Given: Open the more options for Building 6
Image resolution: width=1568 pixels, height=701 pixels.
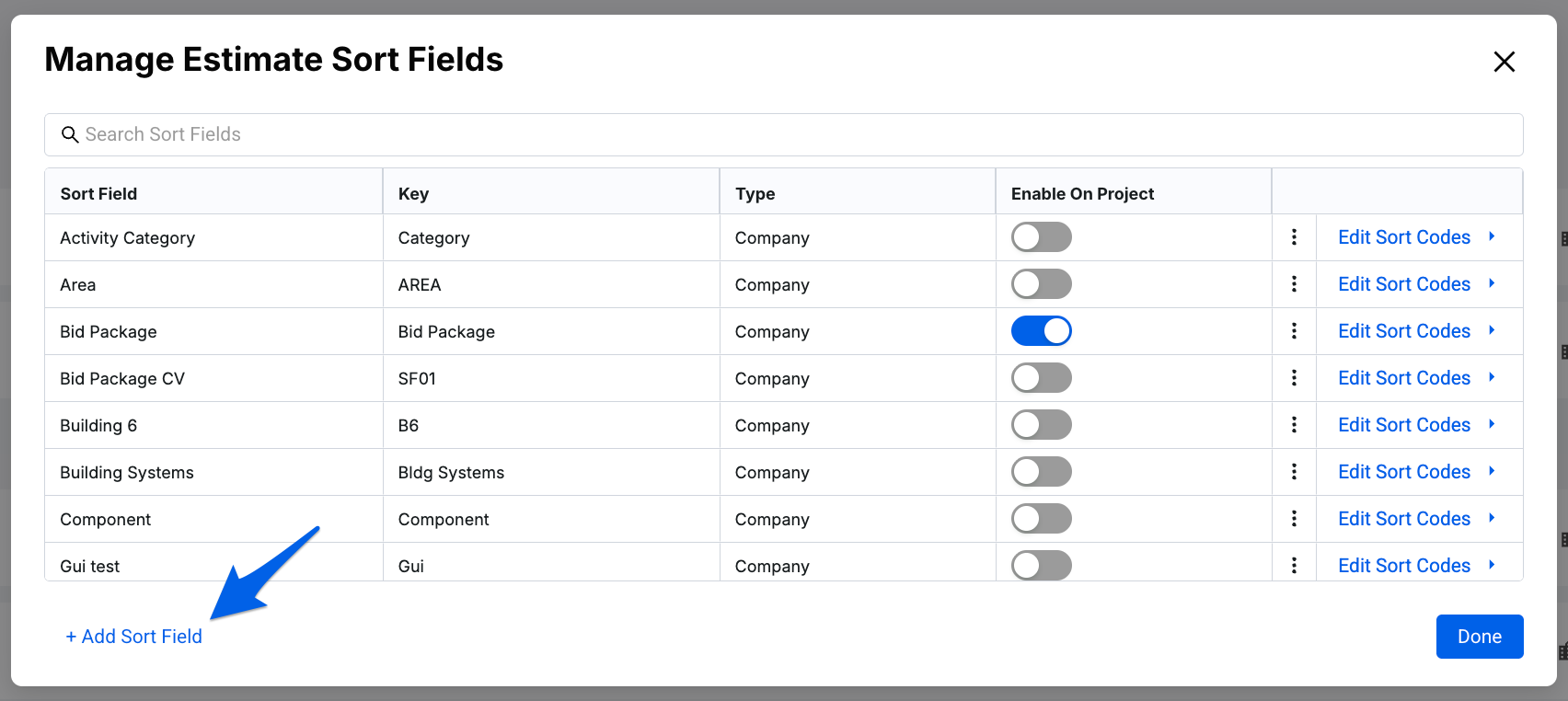Looking at the screenshot, I should coord(1294,425).
